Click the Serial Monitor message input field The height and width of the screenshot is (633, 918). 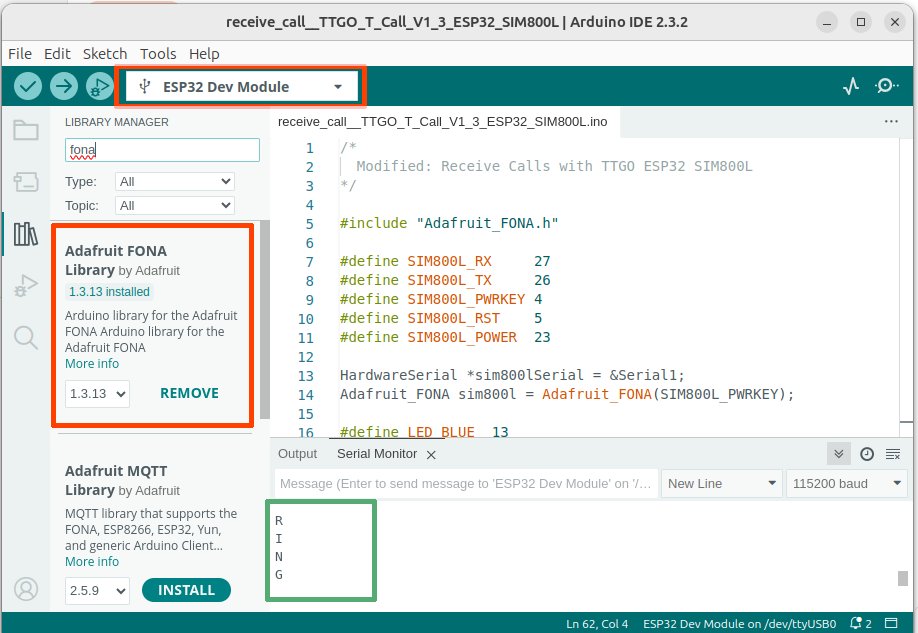(x=466, y=484)
